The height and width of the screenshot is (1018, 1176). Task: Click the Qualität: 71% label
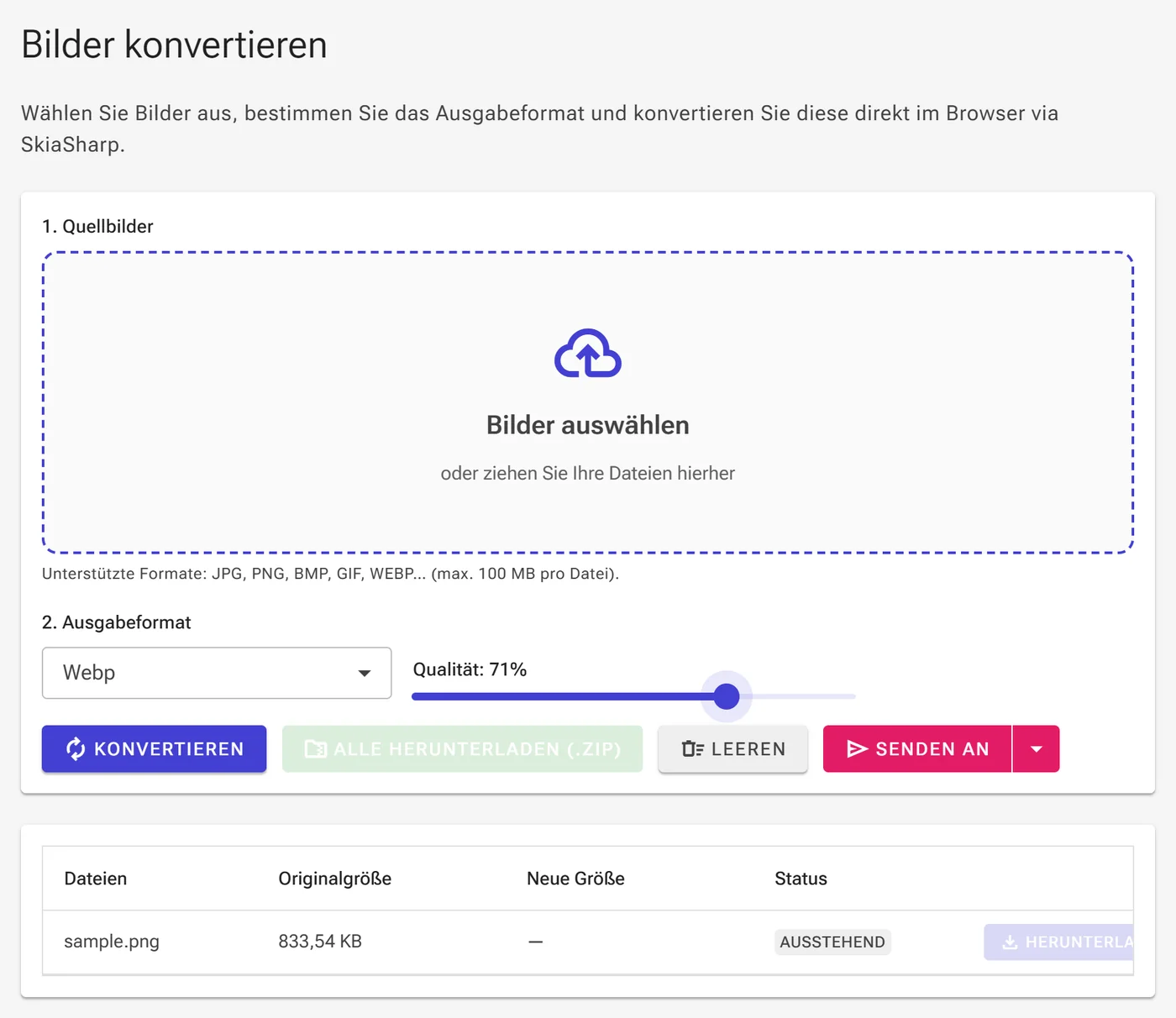pos(470,669)
